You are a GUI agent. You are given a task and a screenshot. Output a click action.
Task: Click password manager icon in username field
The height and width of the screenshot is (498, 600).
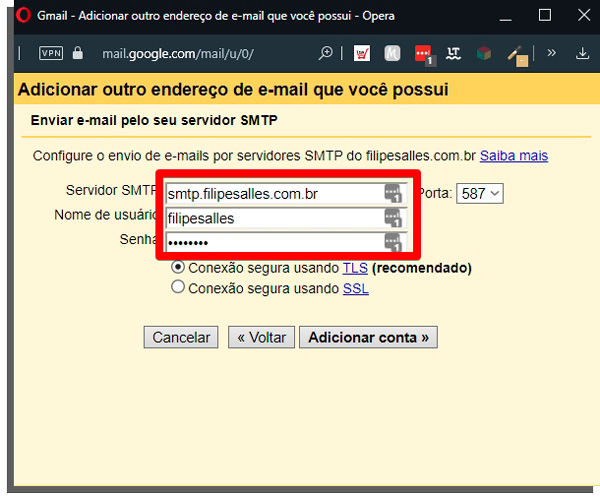393,218
